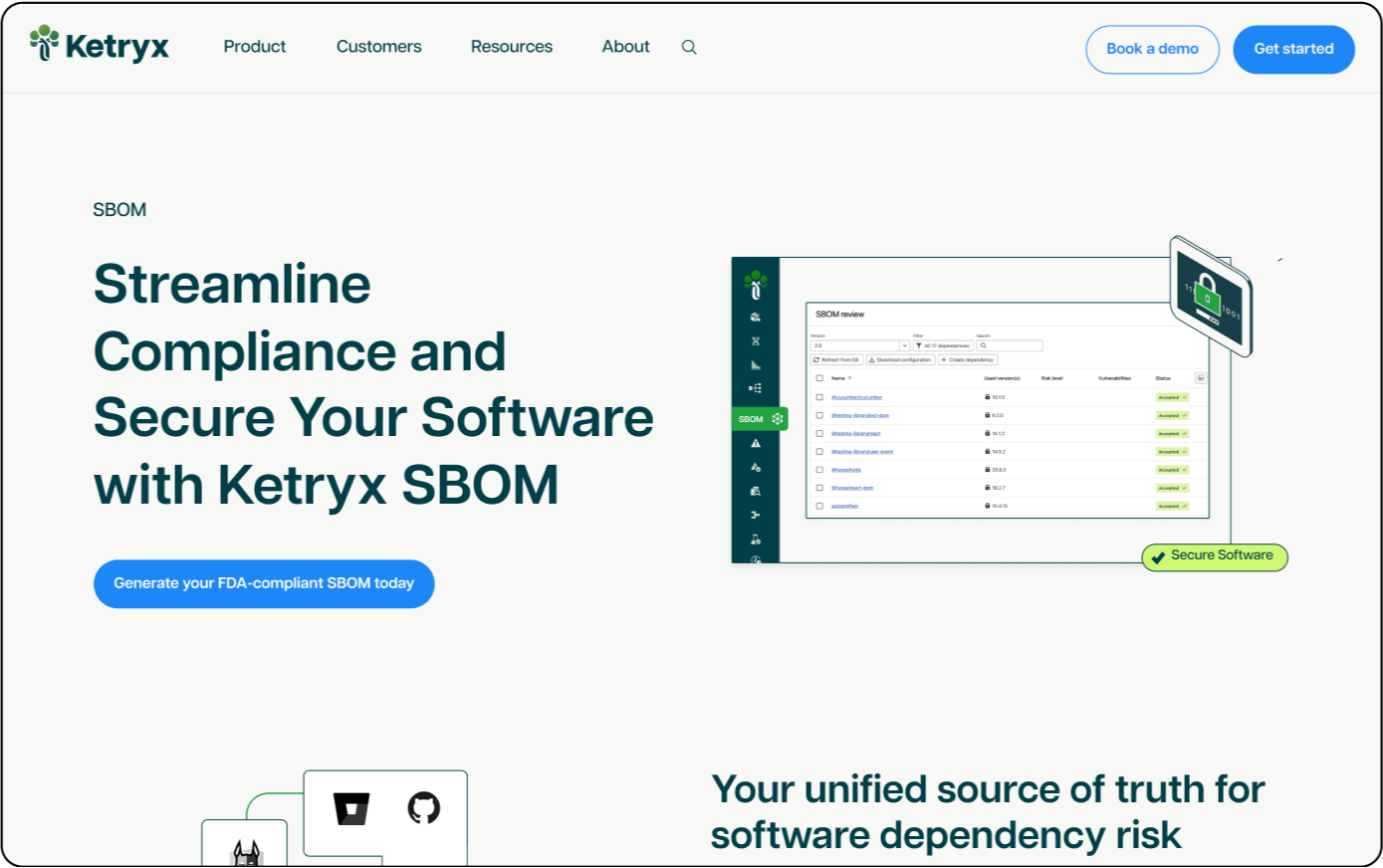Viewport: 1383px width, 868px height.
Task: Click the padlock security illustration icon
Action: tap(1209, 297)
